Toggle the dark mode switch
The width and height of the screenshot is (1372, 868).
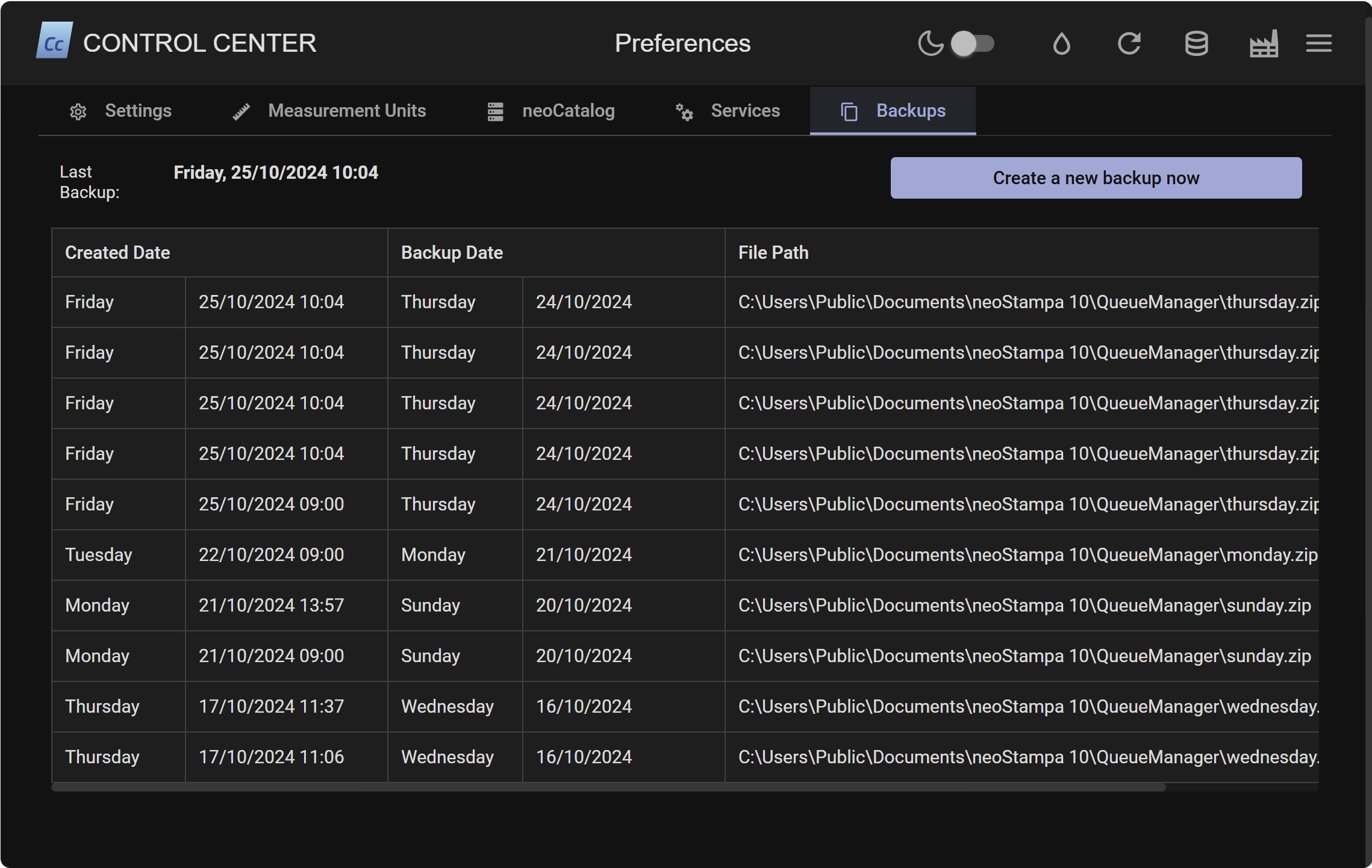[x=972, y=43]
